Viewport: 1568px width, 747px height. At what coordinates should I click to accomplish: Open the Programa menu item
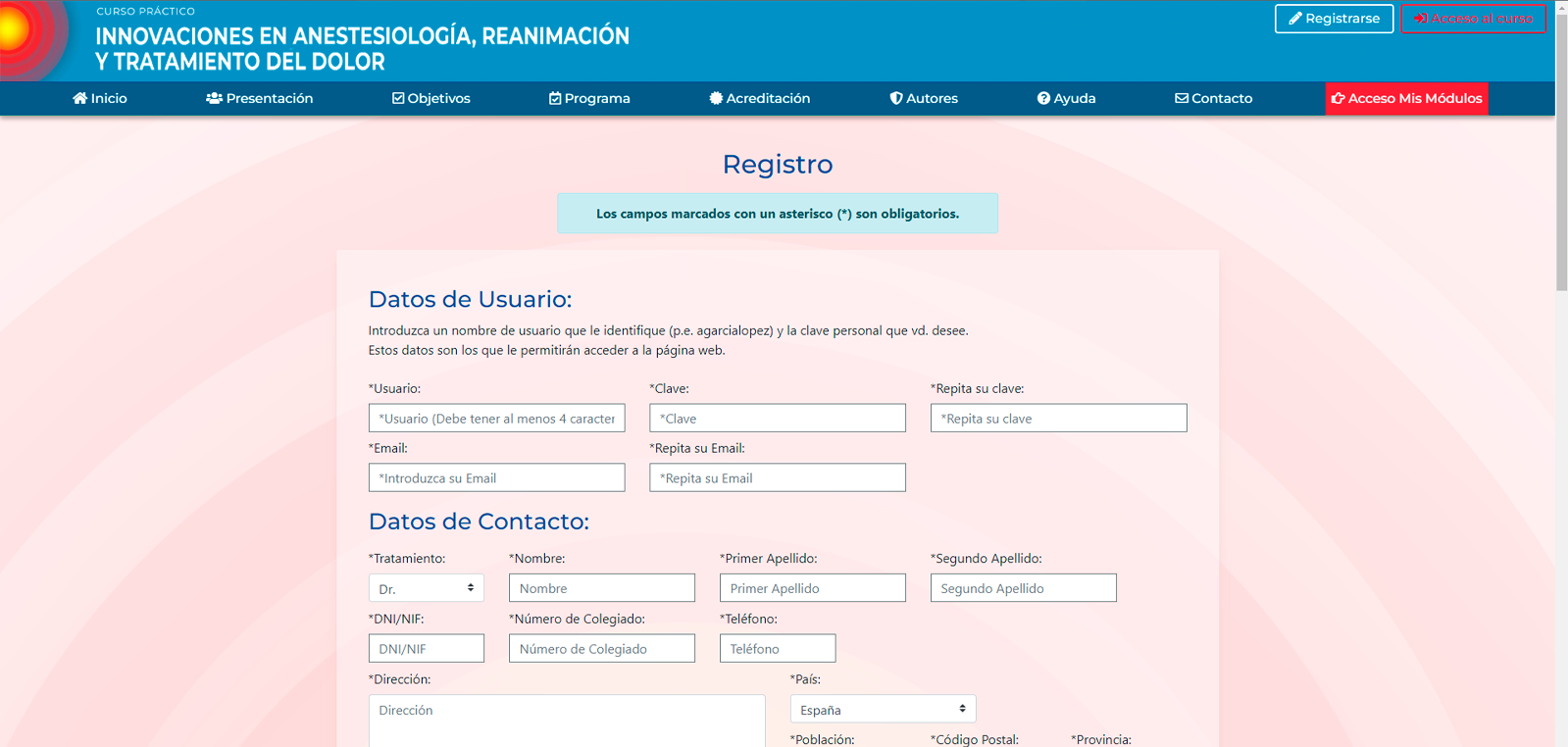(x=589, y=98)
